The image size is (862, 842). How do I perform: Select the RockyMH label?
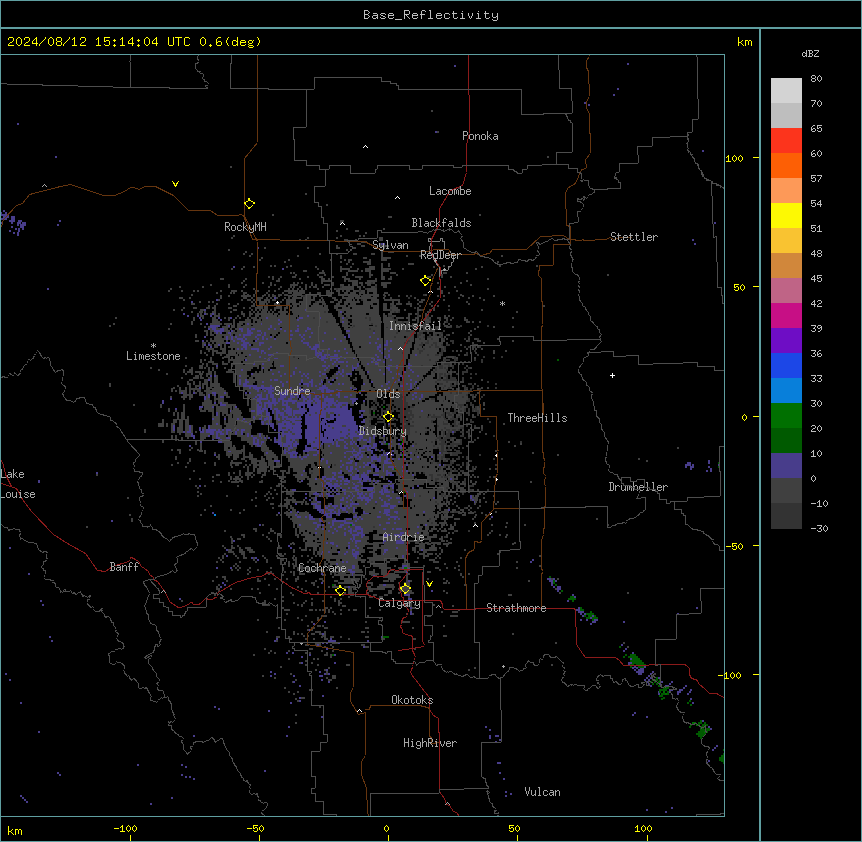(x=245, y=227)
